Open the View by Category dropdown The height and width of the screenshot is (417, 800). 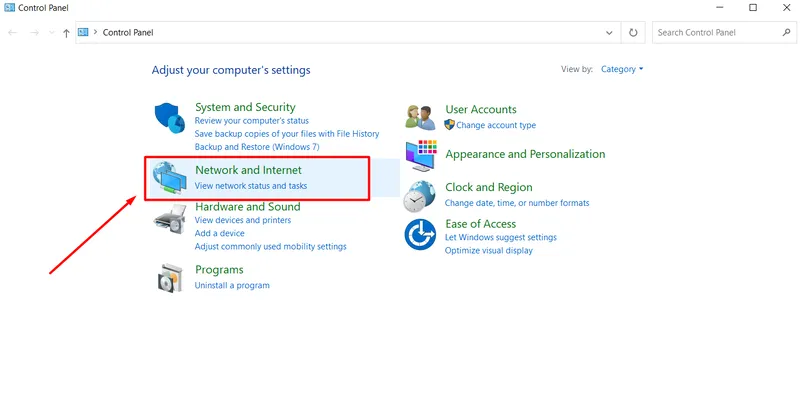click(622, 69)
